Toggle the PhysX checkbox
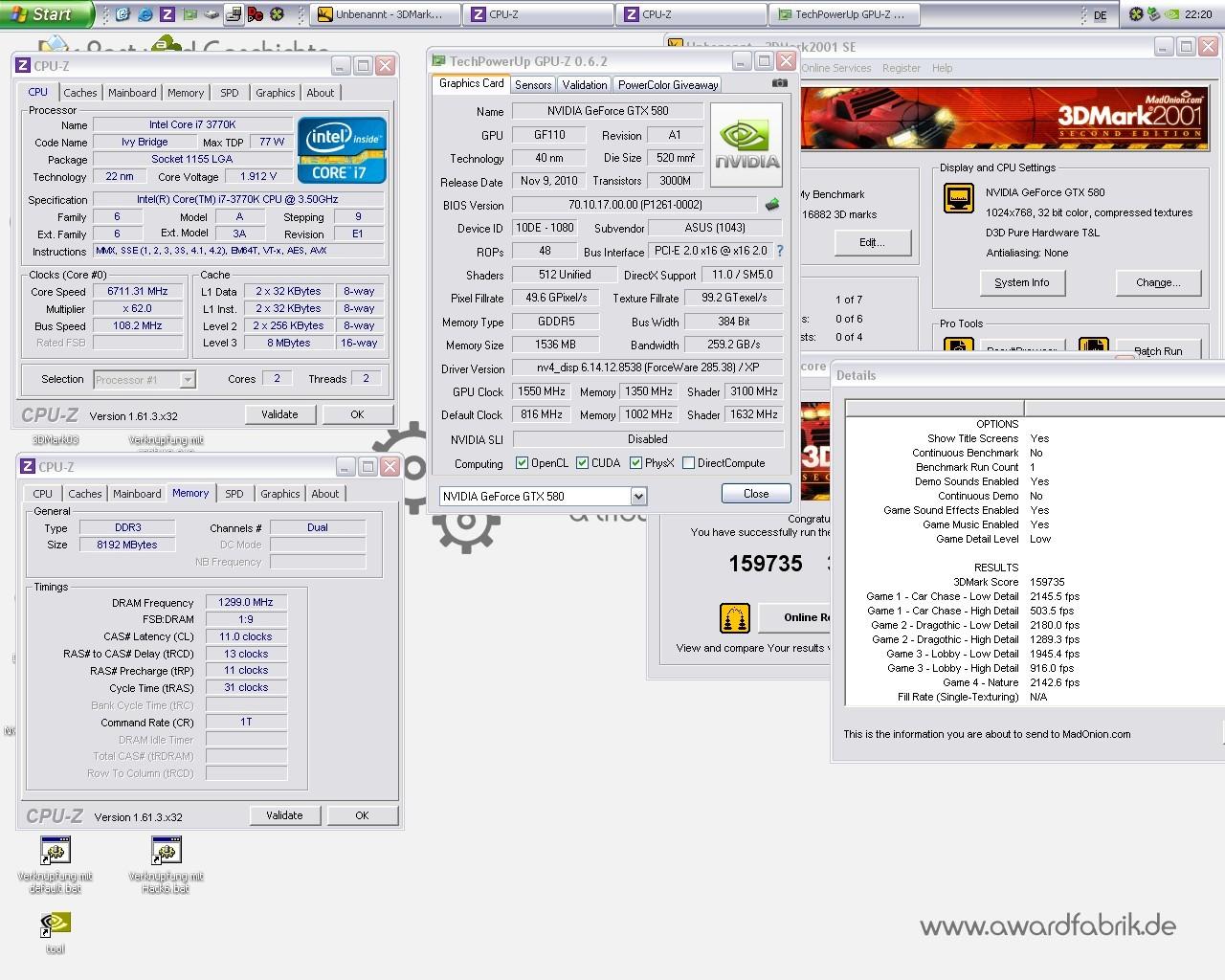This screenshot has width=1225, height=980. (x=635, y=463)
